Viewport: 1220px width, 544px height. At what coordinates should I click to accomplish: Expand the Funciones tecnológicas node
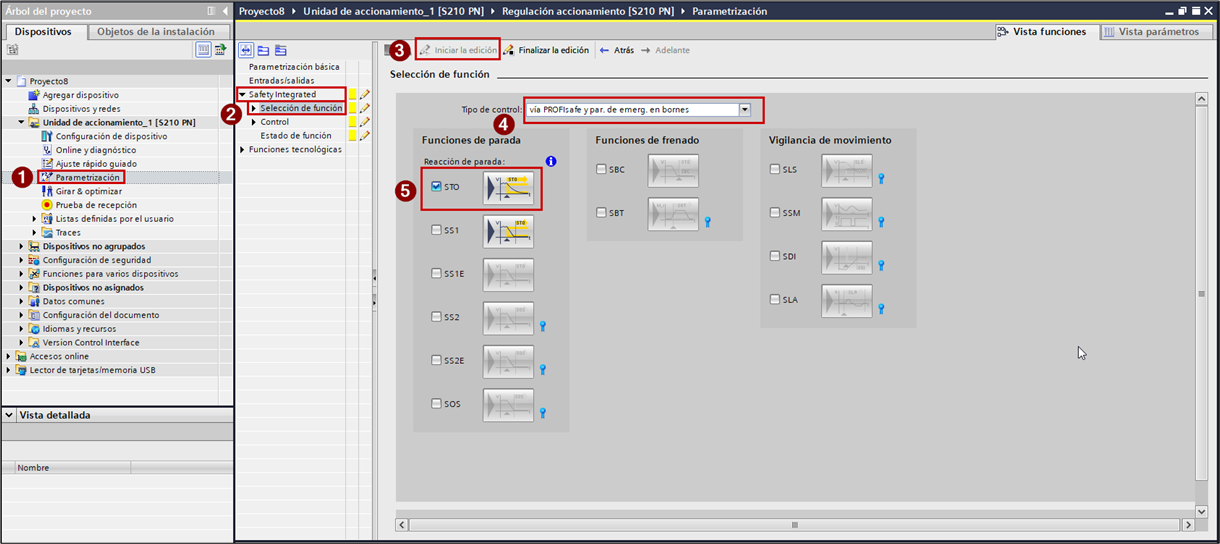pos(242,150)
